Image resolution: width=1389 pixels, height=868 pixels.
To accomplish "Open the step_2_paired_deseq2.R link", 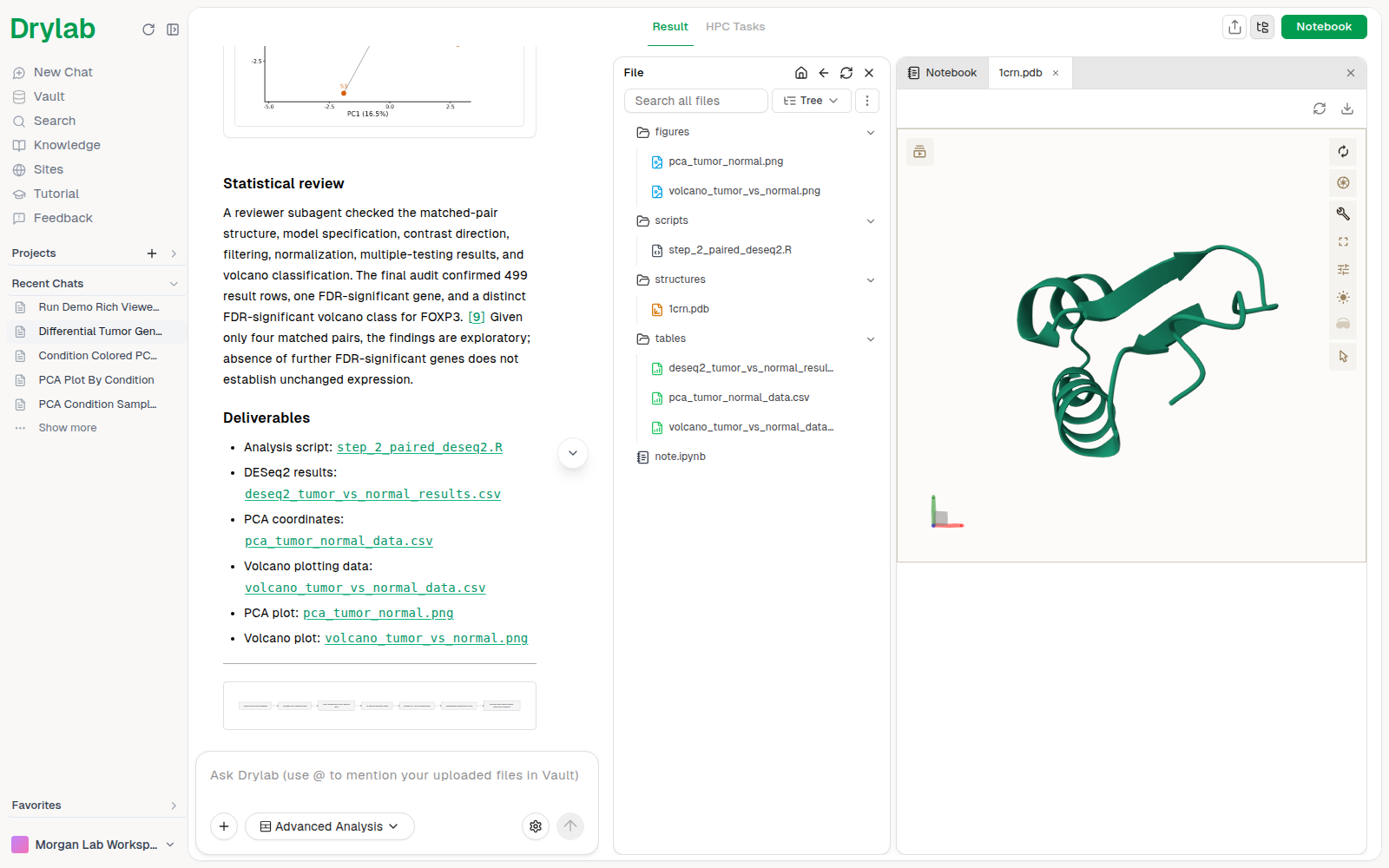I will click(419, 447).
